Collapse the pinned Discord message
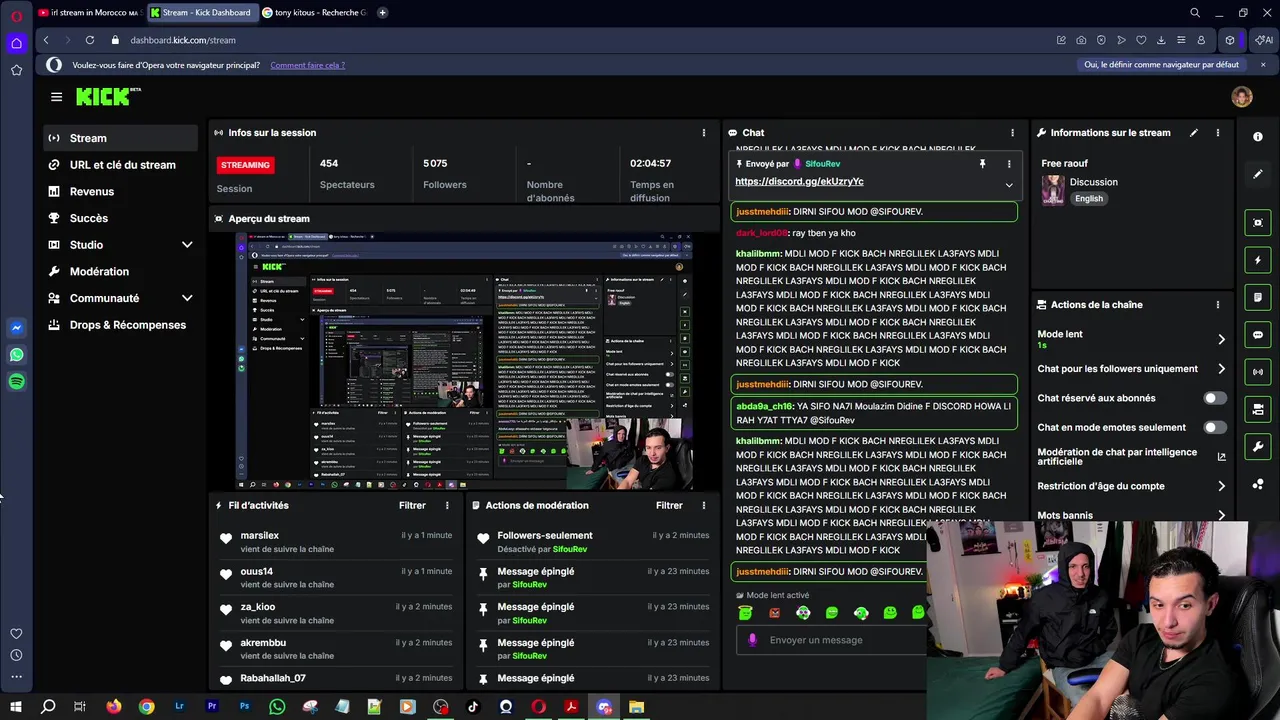1280x720 pixels. point(1009,185)
